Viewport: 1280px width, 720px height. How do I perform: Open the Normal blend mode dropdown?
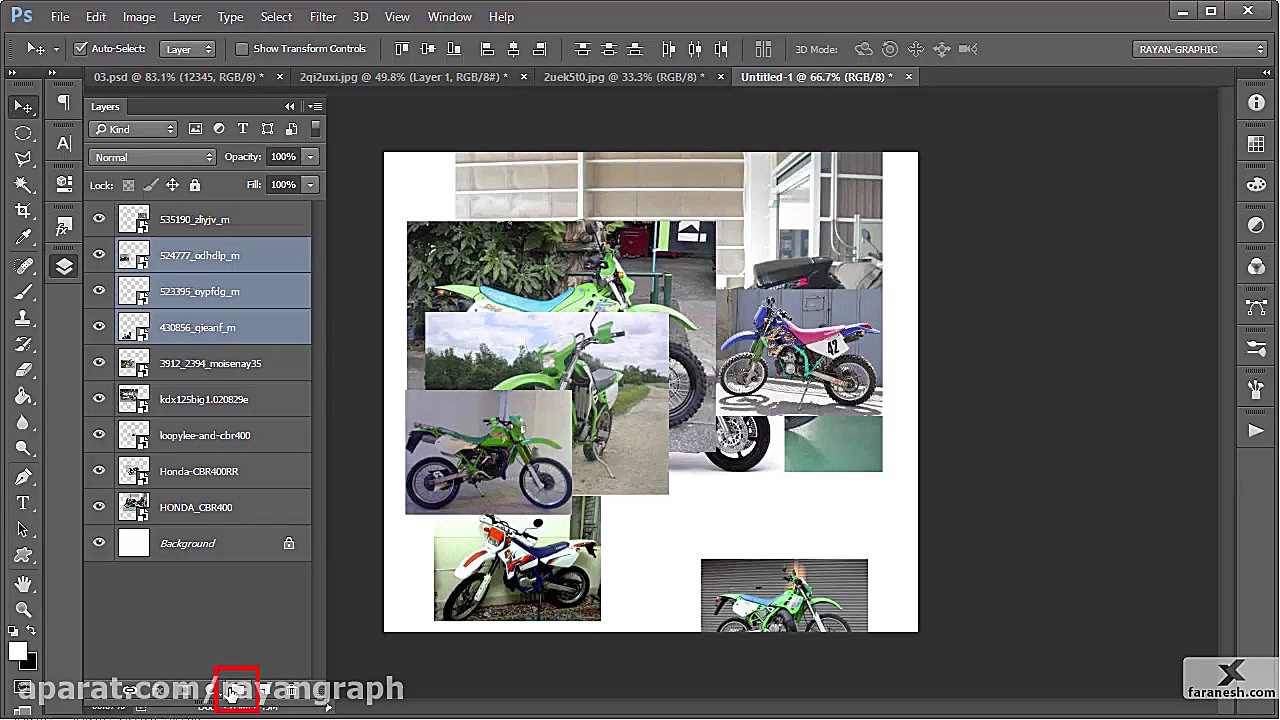[152, 157]
